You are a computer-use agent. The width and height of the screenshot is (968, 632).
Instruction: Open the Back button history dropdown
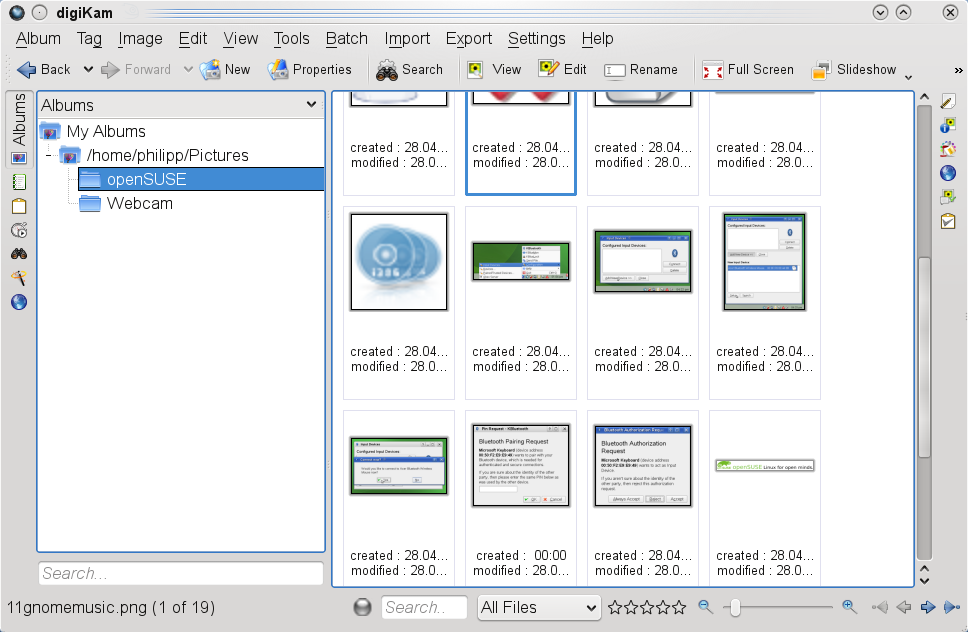(x=90, y=70)
